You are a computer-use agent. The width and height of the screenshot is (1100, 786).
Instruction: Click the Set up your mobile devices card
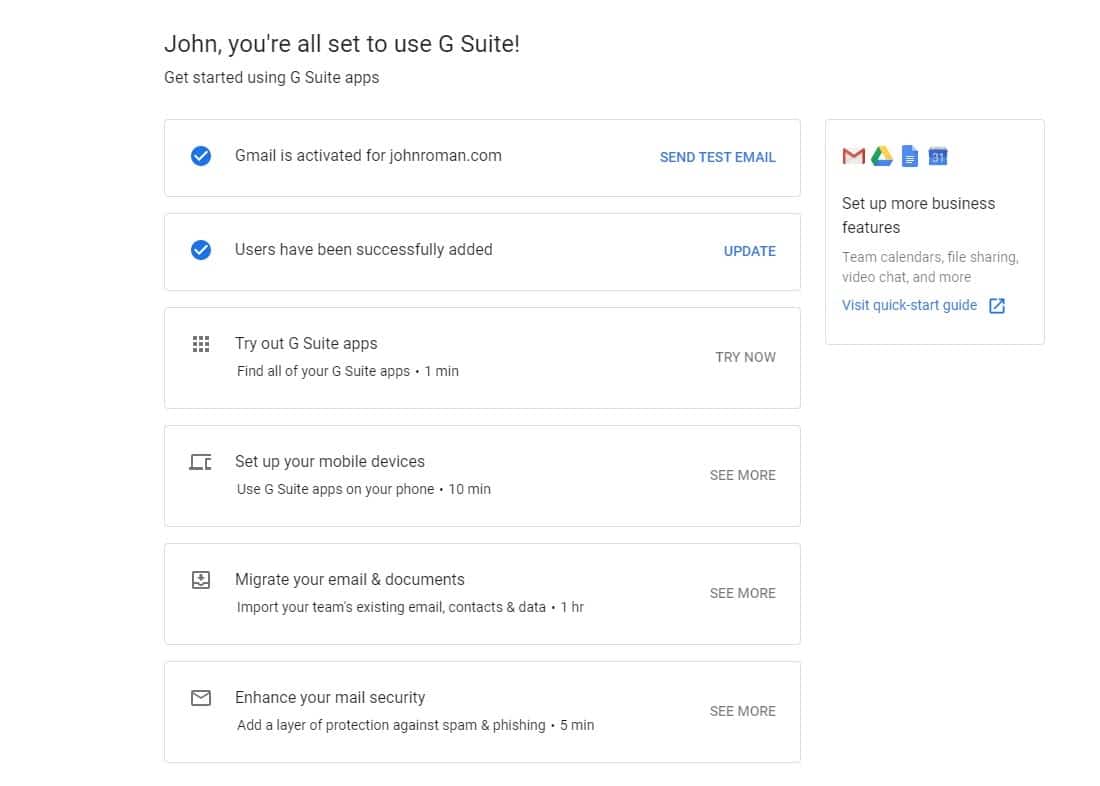pos(482,475)
